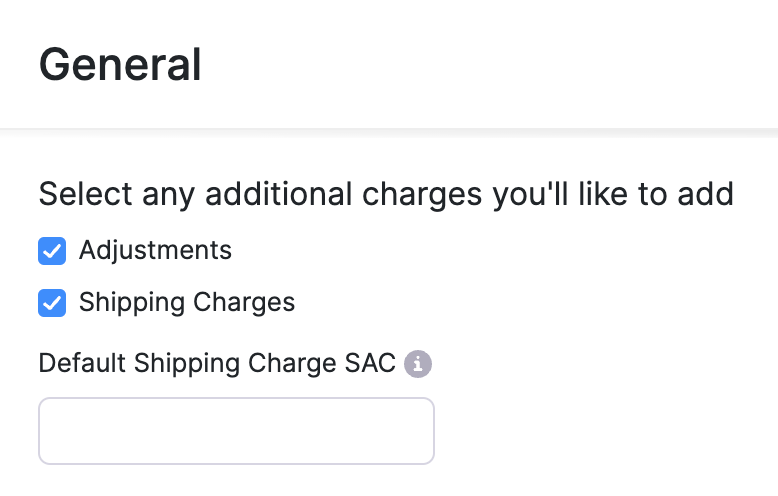Show the SAC help tooltip icon
Viewport: 778px width, 496px height.
[x=418, y=363]
